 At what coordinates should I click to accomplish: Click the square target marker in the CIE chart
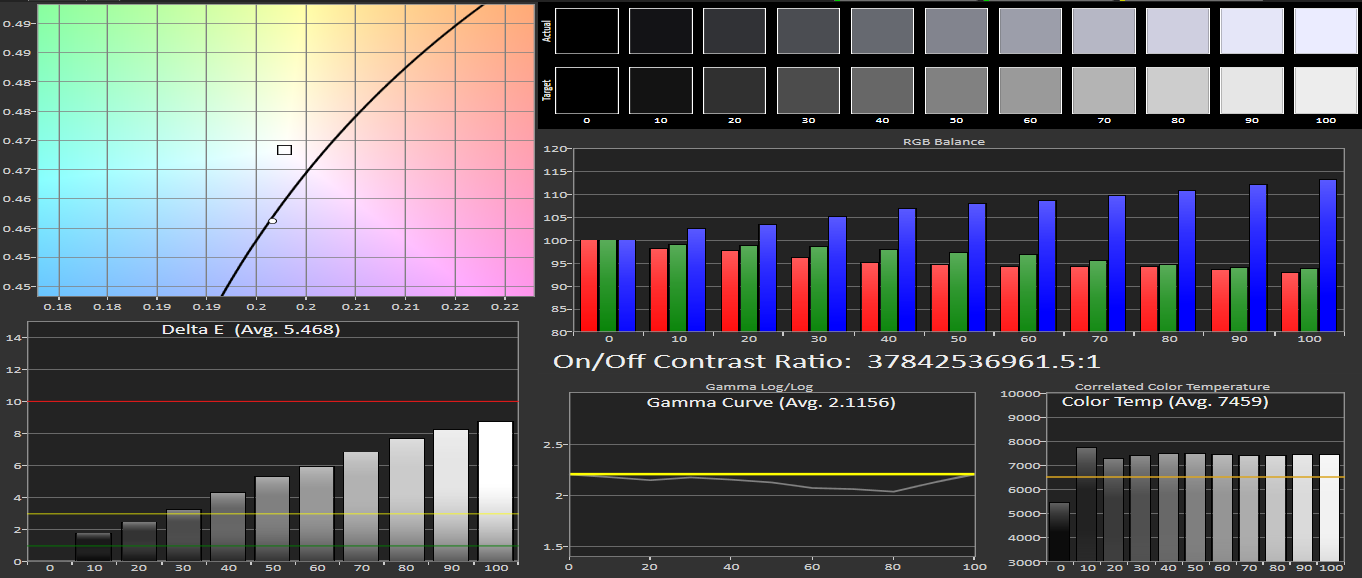pyautogui.click(x=284, y=150)
